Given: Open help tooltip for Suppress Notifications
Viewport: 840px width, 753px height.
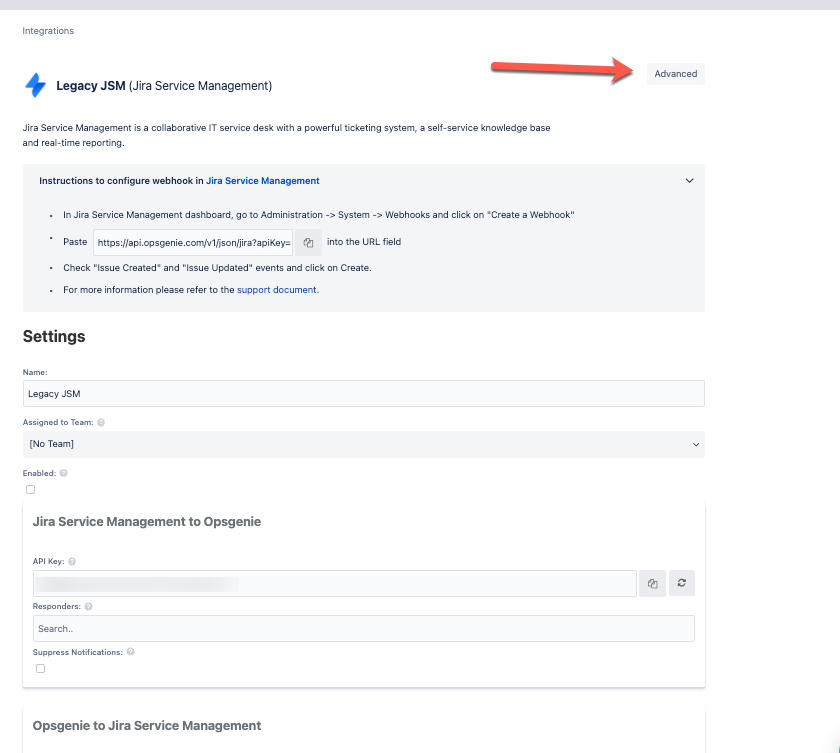Looking at the screenshot, I should click(130, 652).
